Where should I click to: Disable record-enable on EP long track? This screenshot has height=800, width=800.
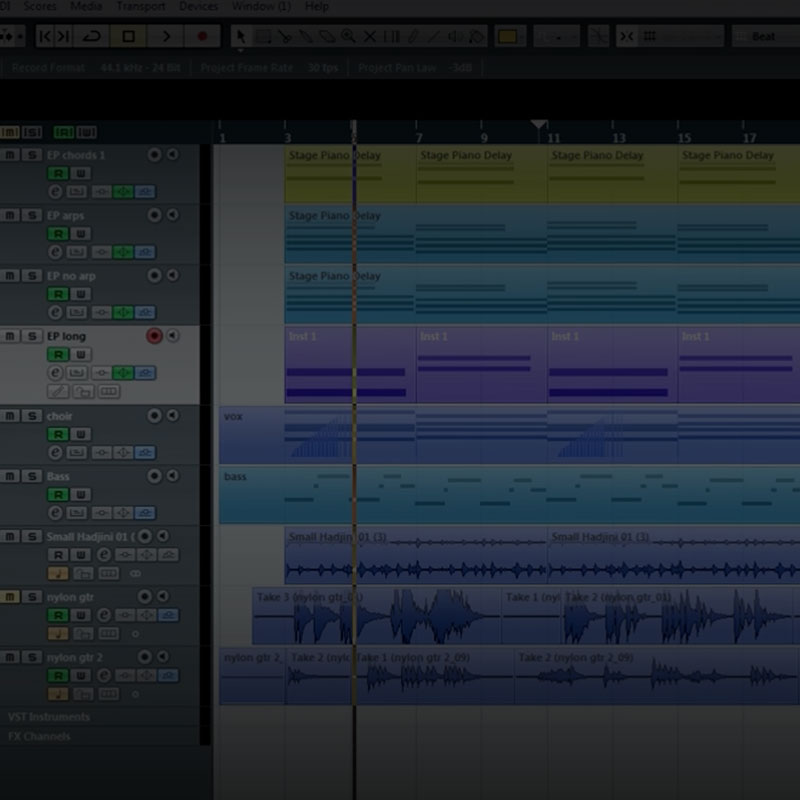(x=154, y=336)
